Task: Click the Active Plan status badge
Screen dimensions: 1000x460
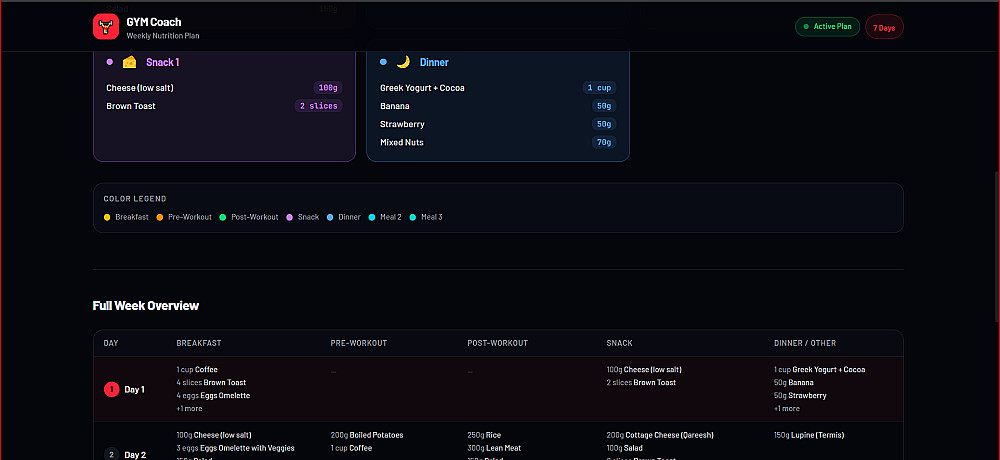Action: click(827, 27)
